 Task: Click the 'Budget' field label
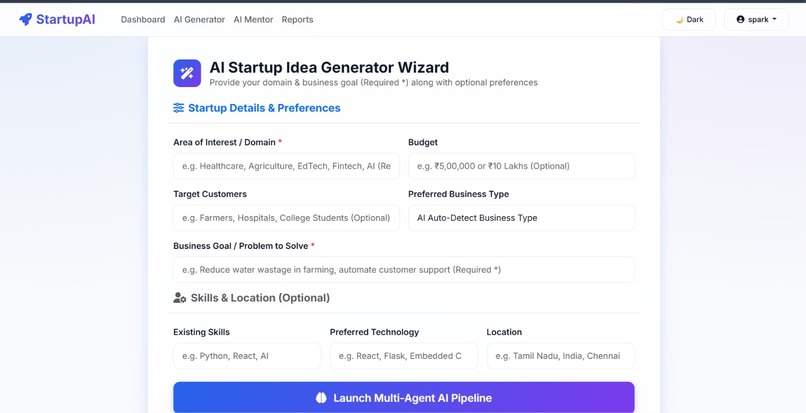click(423, 142)
